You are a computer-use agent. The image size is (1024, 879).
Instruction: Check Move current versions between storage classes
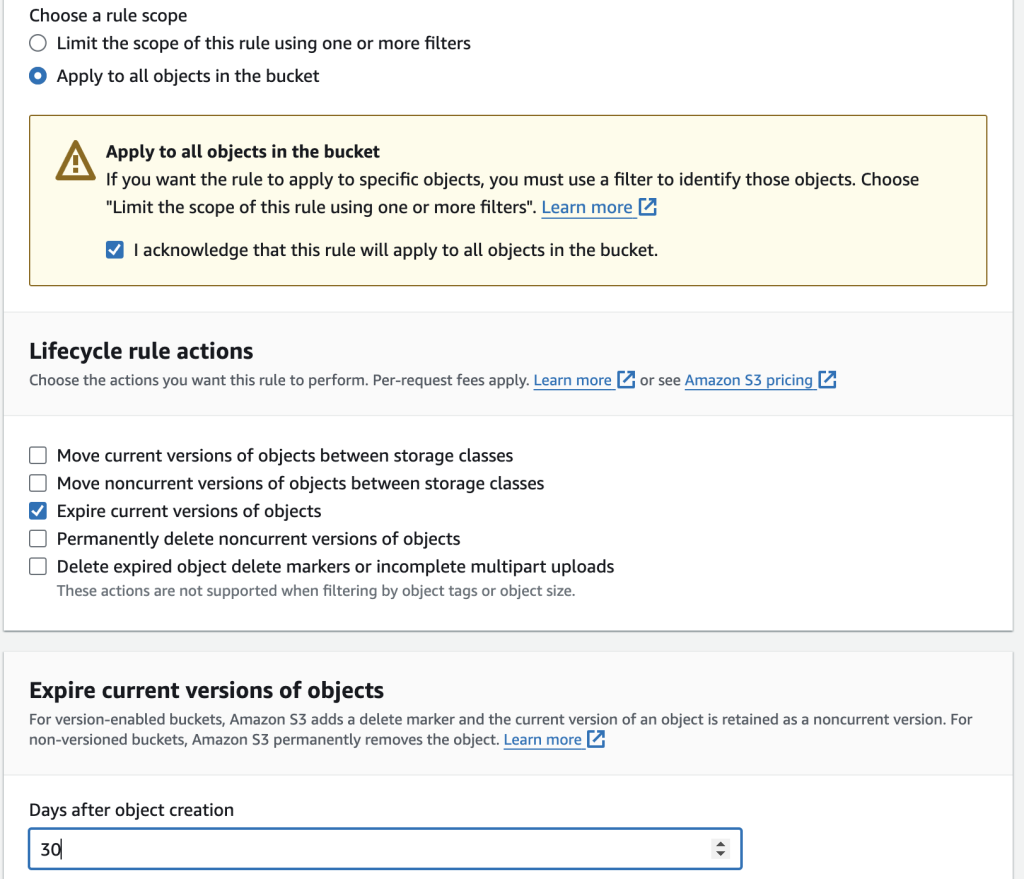tap(37, 455)
